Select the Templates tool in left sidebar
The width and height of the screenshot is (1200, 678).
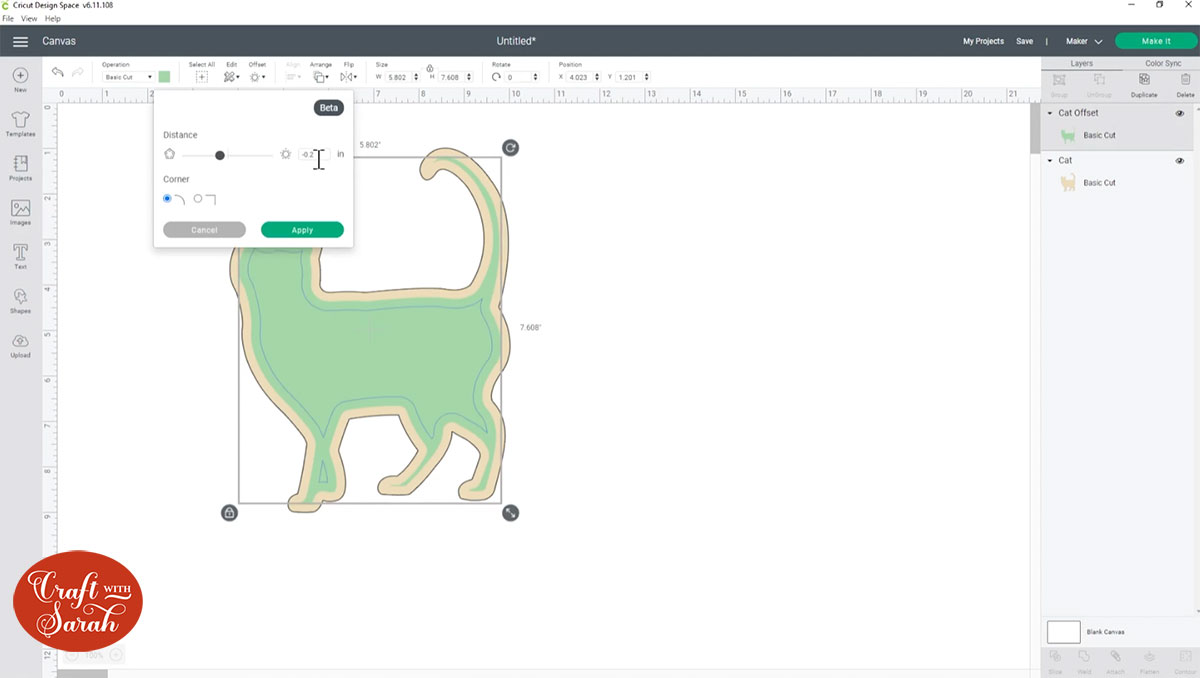click(x=20, y=121)
